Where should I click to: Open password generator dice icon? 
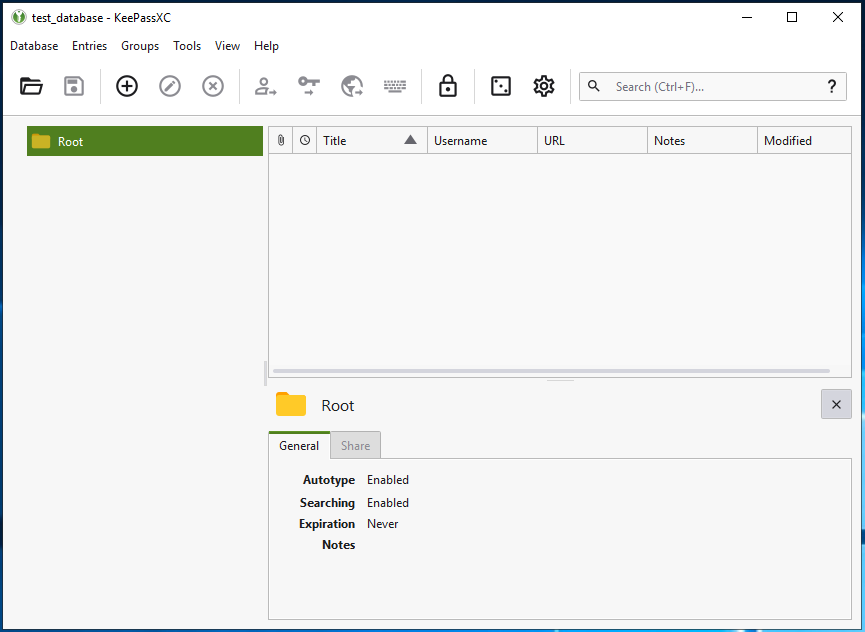[x=501, y=87]
